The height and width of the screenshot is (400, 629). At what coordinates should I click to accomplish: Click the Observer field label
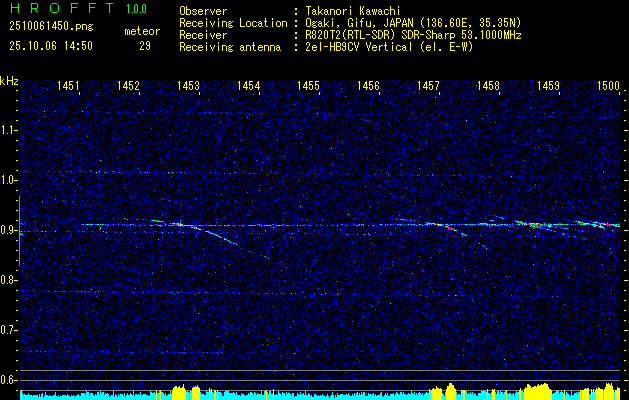pos(203,11)
